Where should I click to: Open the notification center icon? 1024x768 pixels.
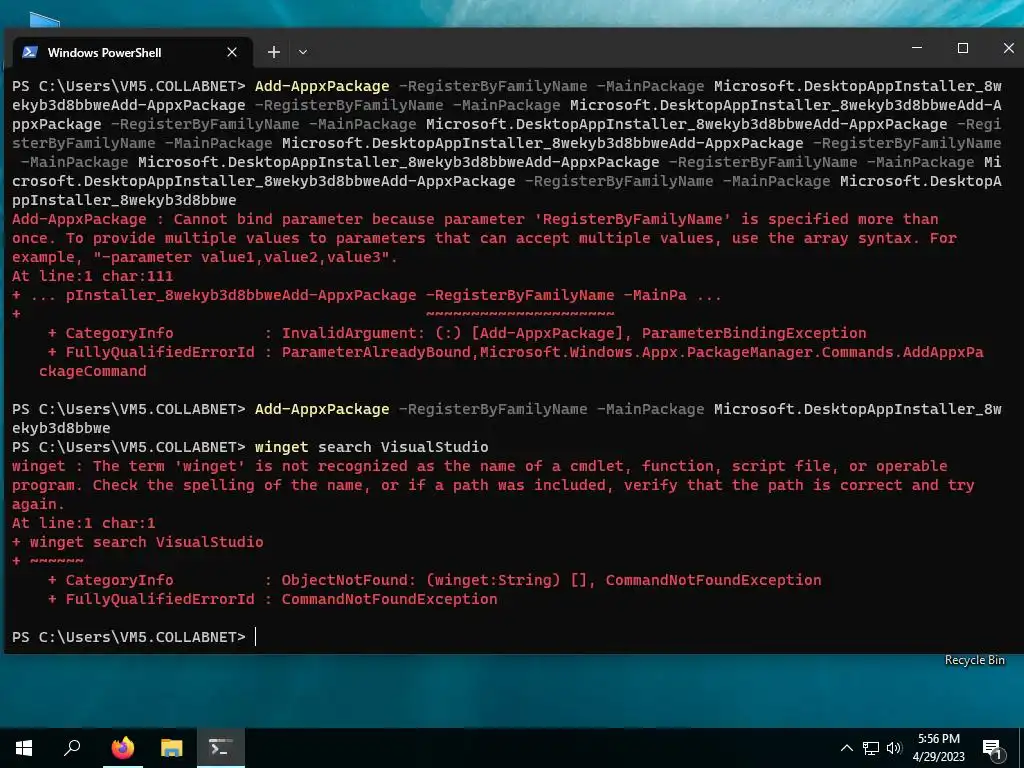(x=993, y=749)
